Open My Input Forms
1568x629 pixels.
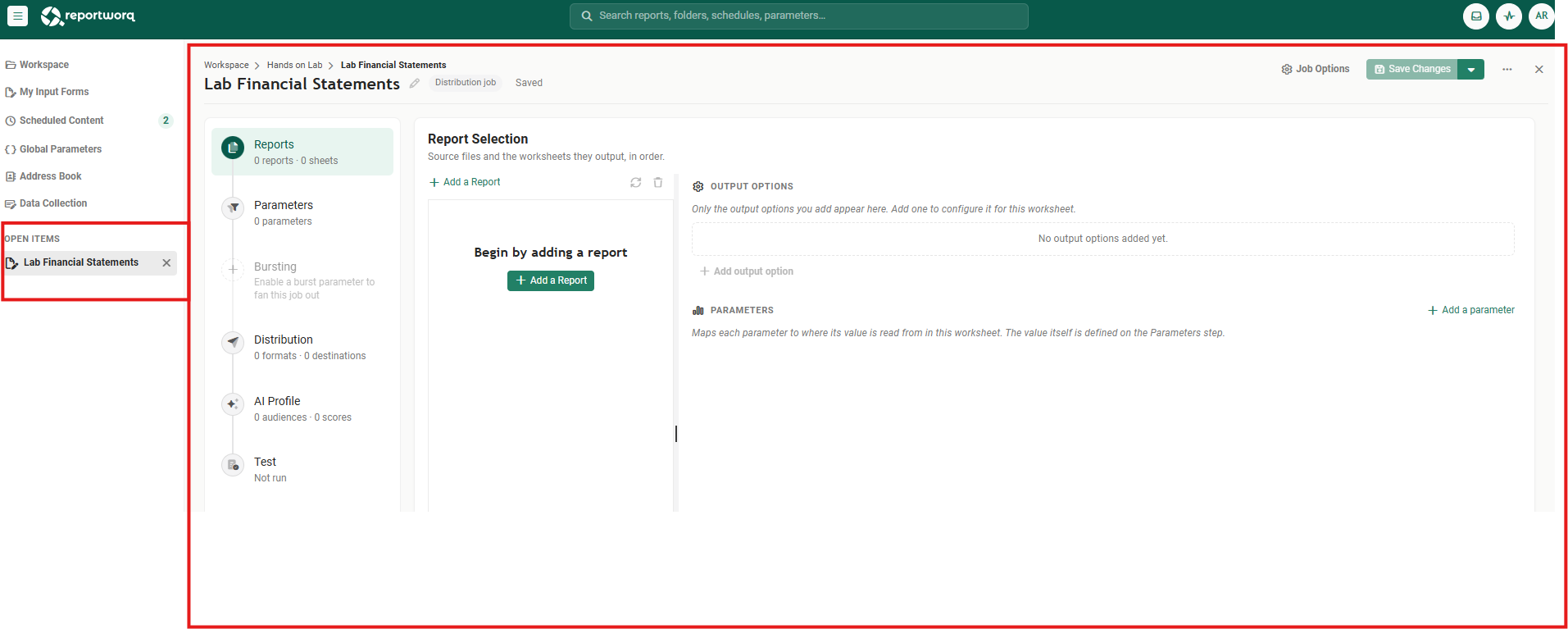[x=47, y=92]
